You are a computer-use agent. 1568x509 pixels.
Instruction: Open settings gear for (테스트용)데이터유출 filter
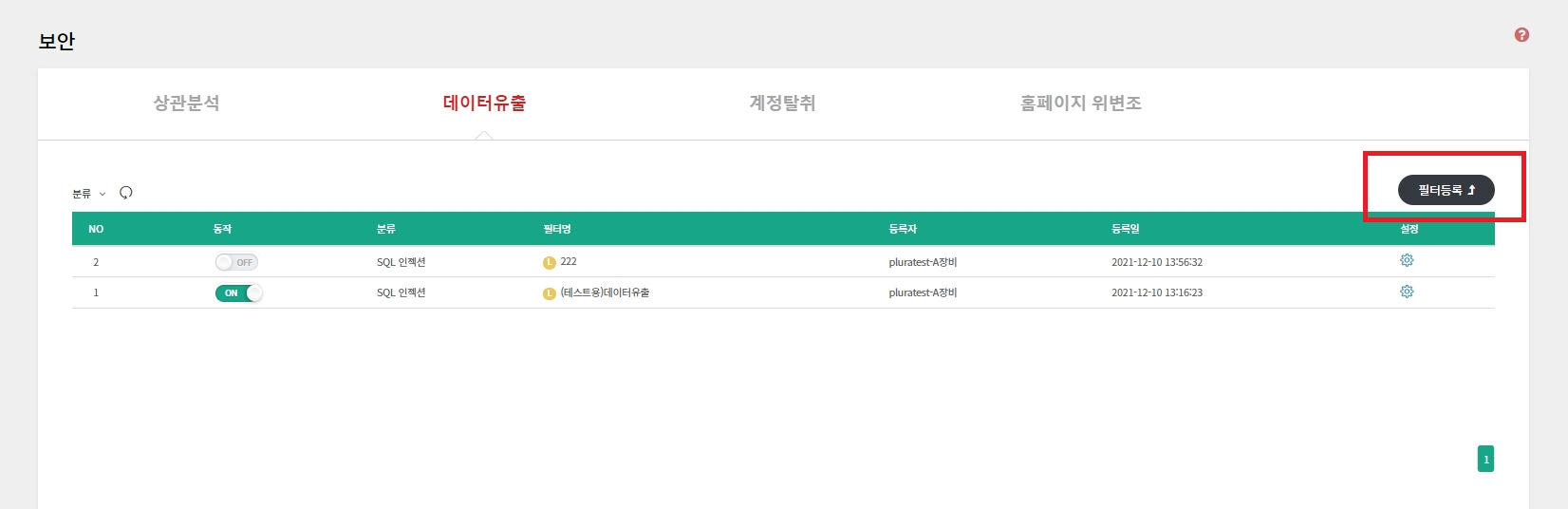click(1407, 292)
